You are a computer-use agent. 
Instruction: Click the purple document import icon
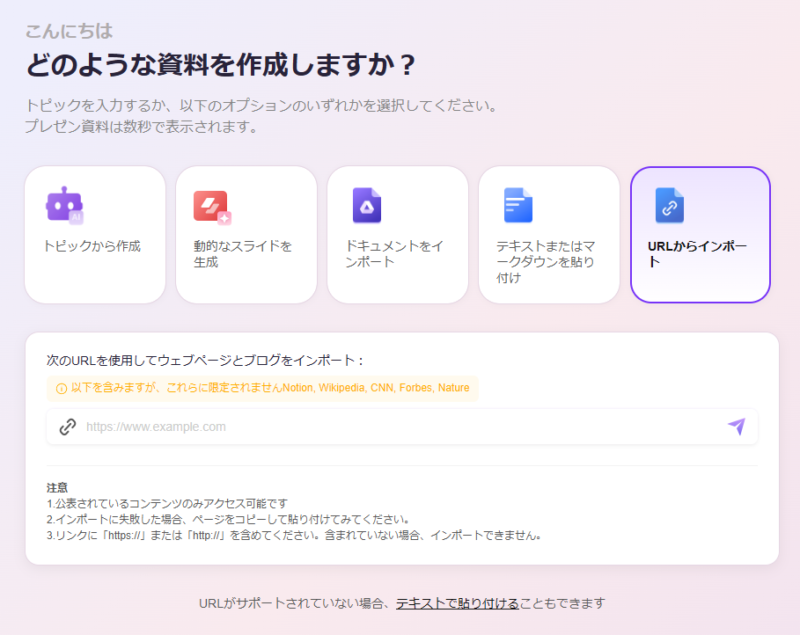[366, 205]
